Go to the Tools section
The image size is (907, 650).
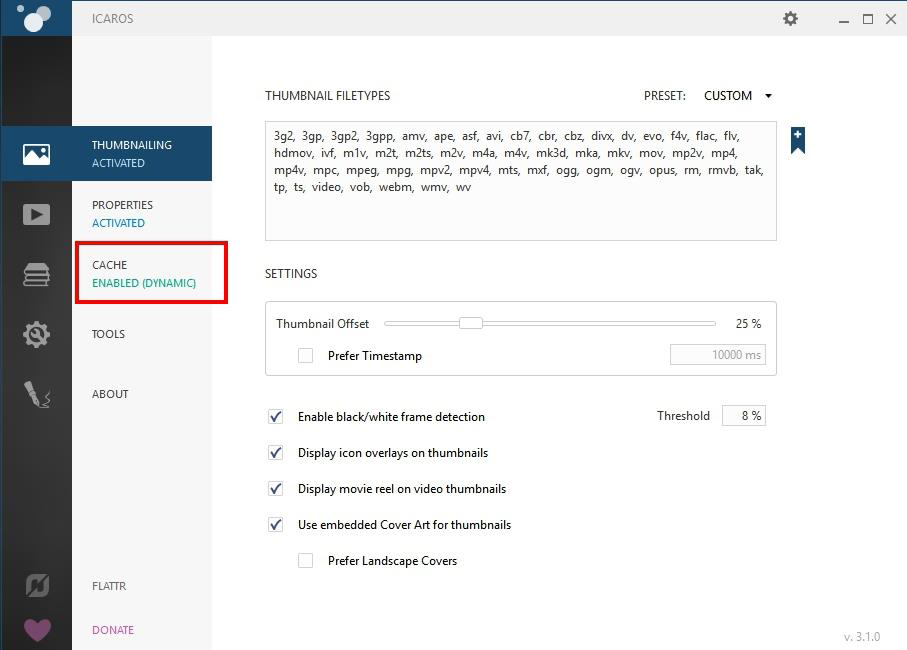click(109, 334)
